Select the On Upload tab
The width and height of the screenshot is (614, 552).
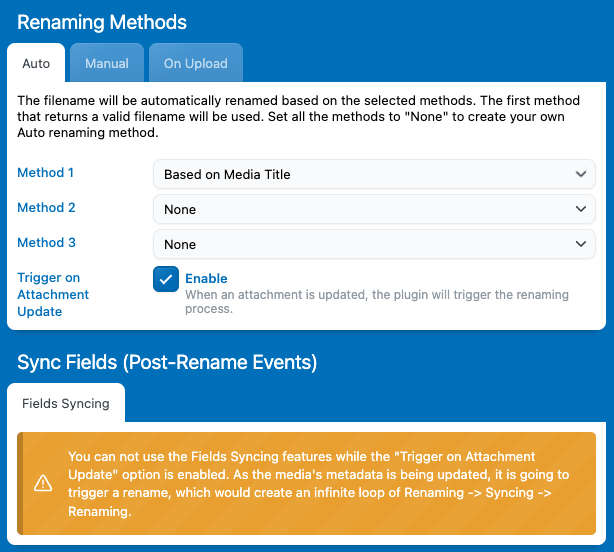point(195,63)
